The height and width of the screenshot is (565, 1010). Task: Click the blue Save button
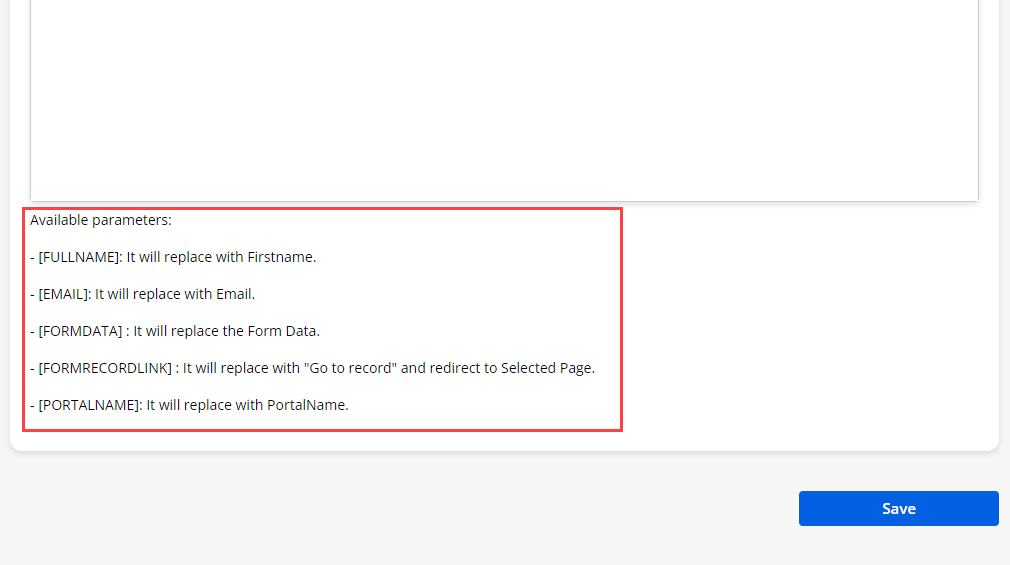coord(898,508)
